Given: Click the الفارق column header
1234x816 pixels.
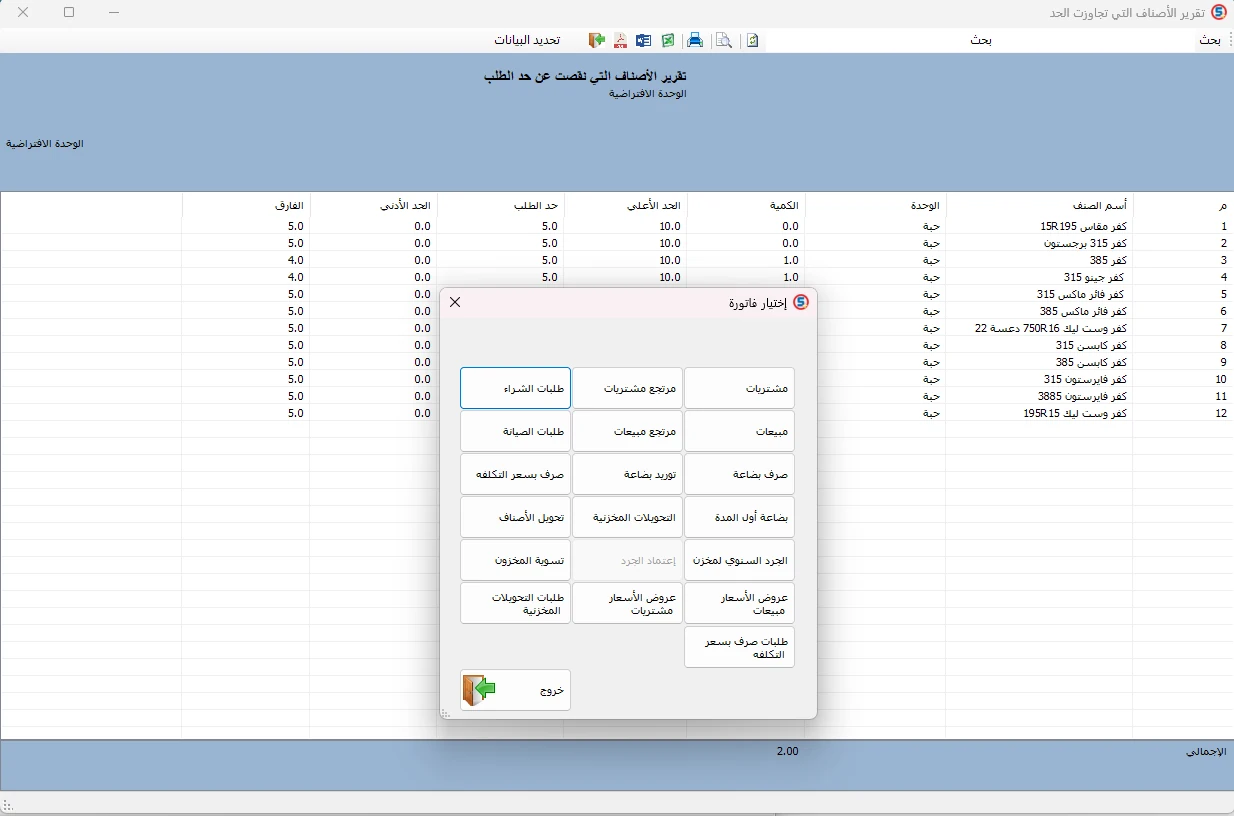Looking at the screenshot, I should pos(246,205).
